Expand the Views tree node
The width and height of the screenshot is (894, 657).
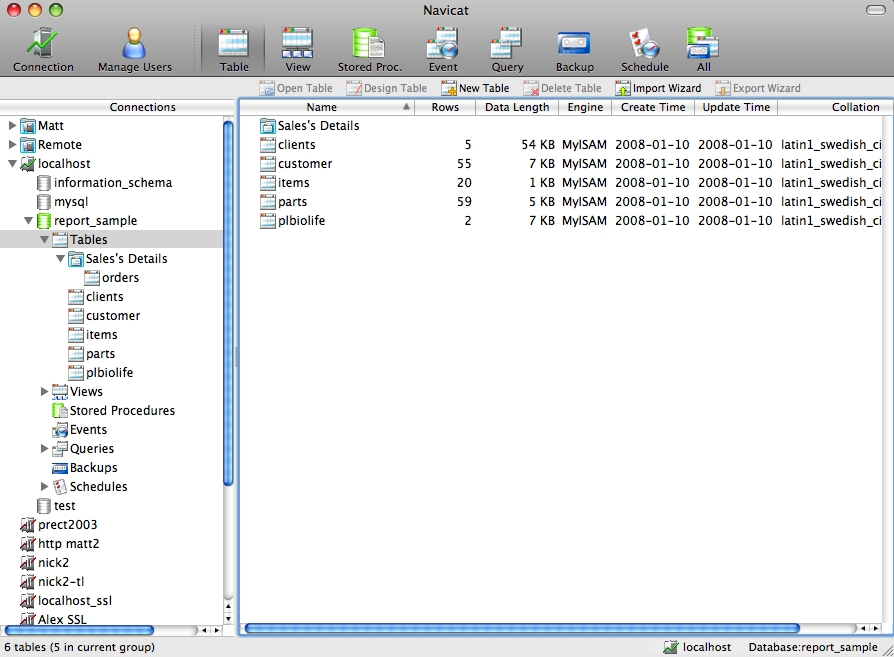[x=44, y=392]
